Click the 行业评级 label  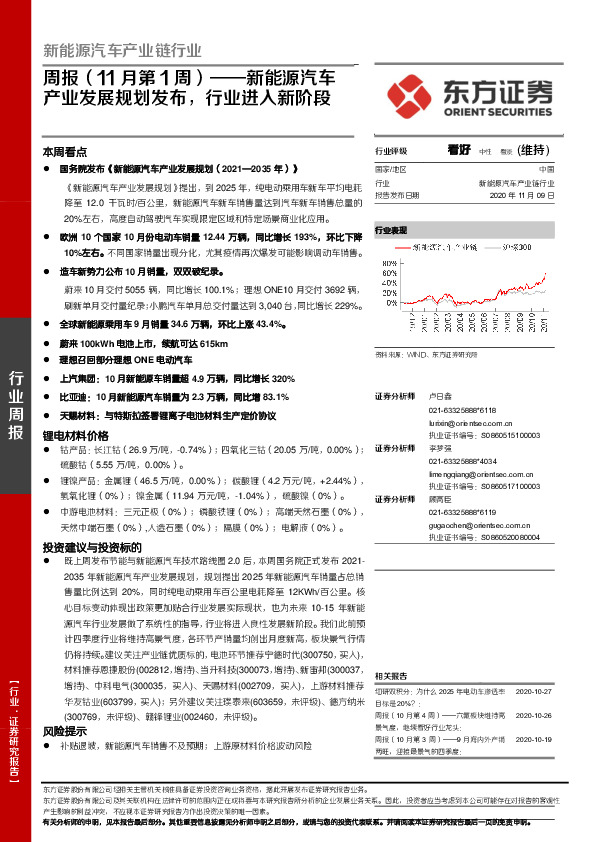coord(391,151)
